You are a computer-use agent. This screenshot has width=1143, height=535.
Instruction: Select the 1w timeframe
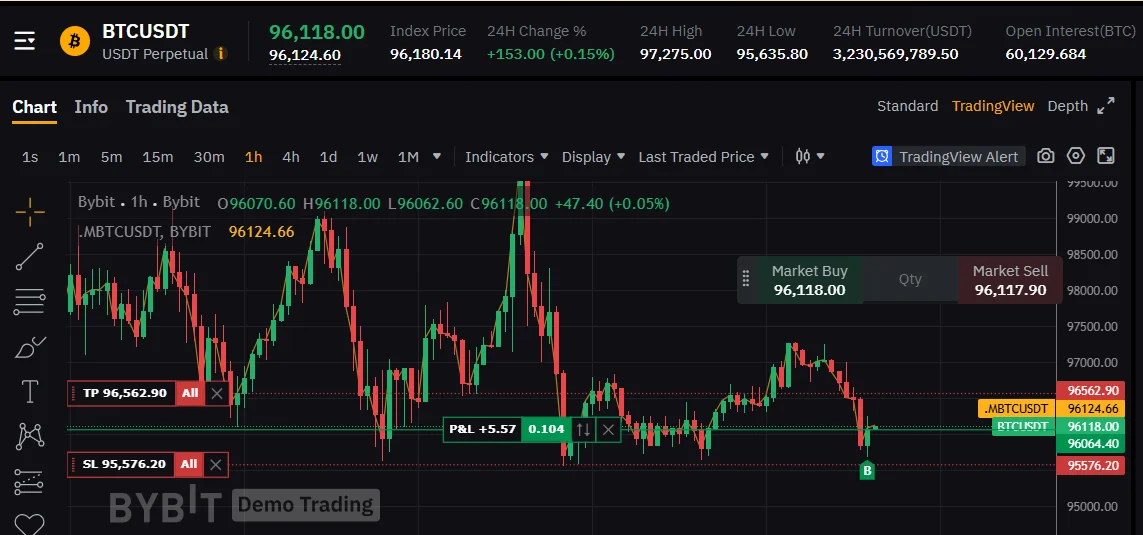point(367,157)
